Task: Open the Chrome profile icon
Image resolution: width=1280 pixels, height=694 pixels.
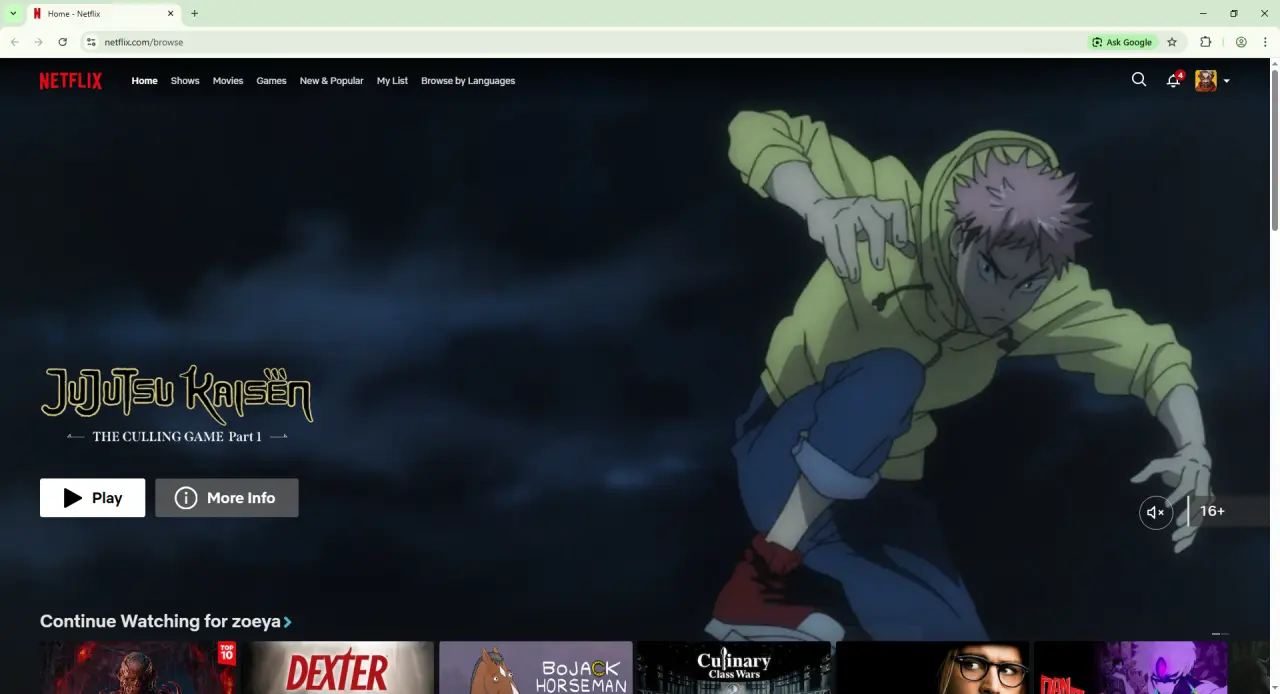Action: [x=1241, y=42]
